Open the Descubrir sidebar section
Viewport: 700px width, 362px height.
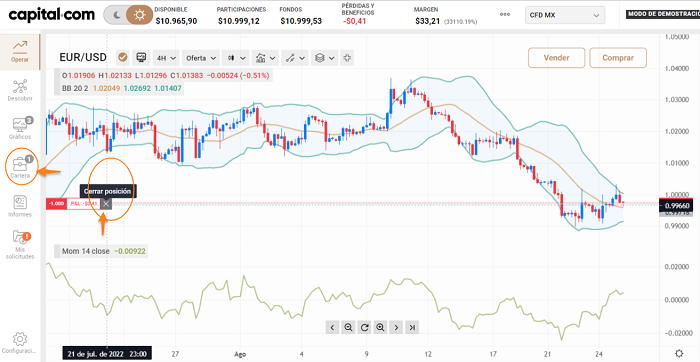point(20,90)
